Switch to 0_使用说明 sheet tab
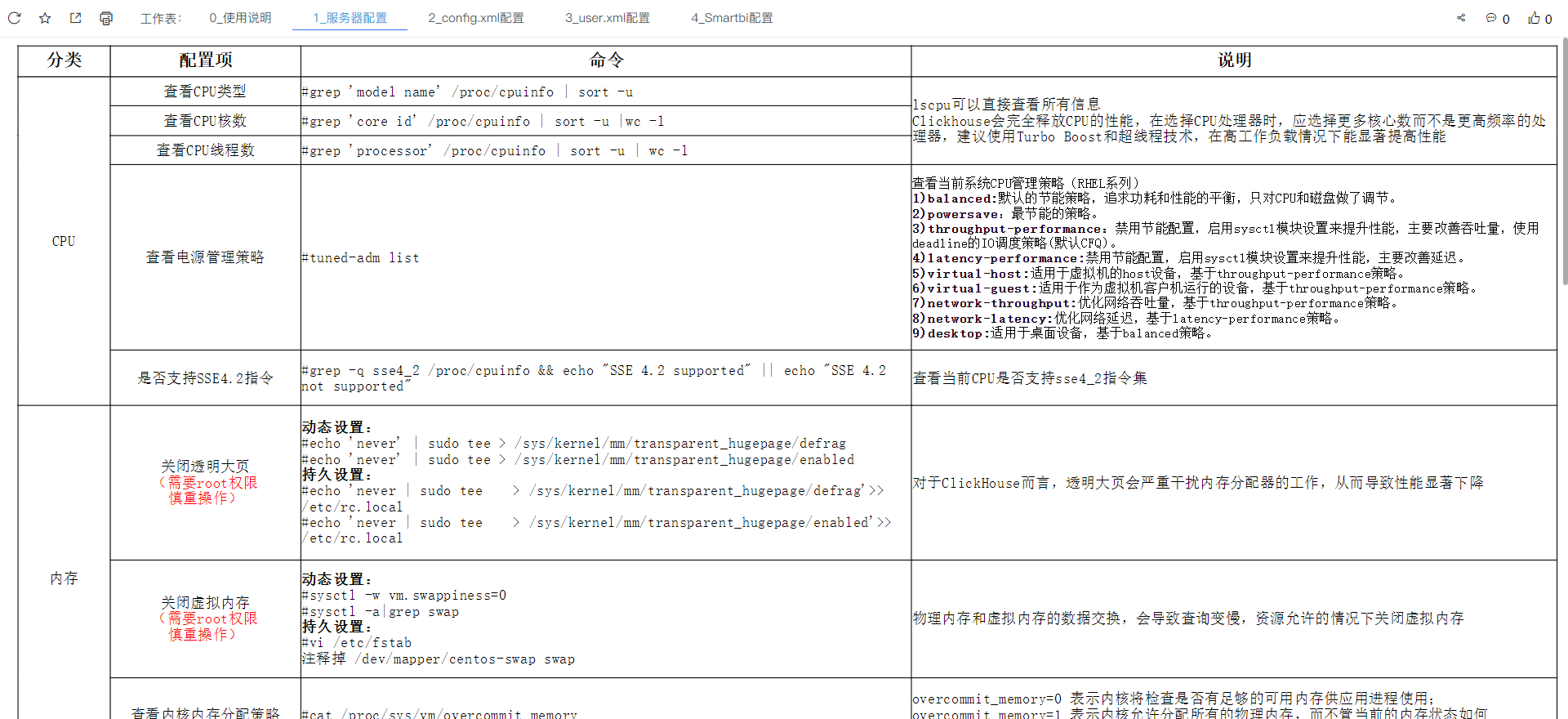The height and width of the screenshot is (719, 1568). (240, 18)
